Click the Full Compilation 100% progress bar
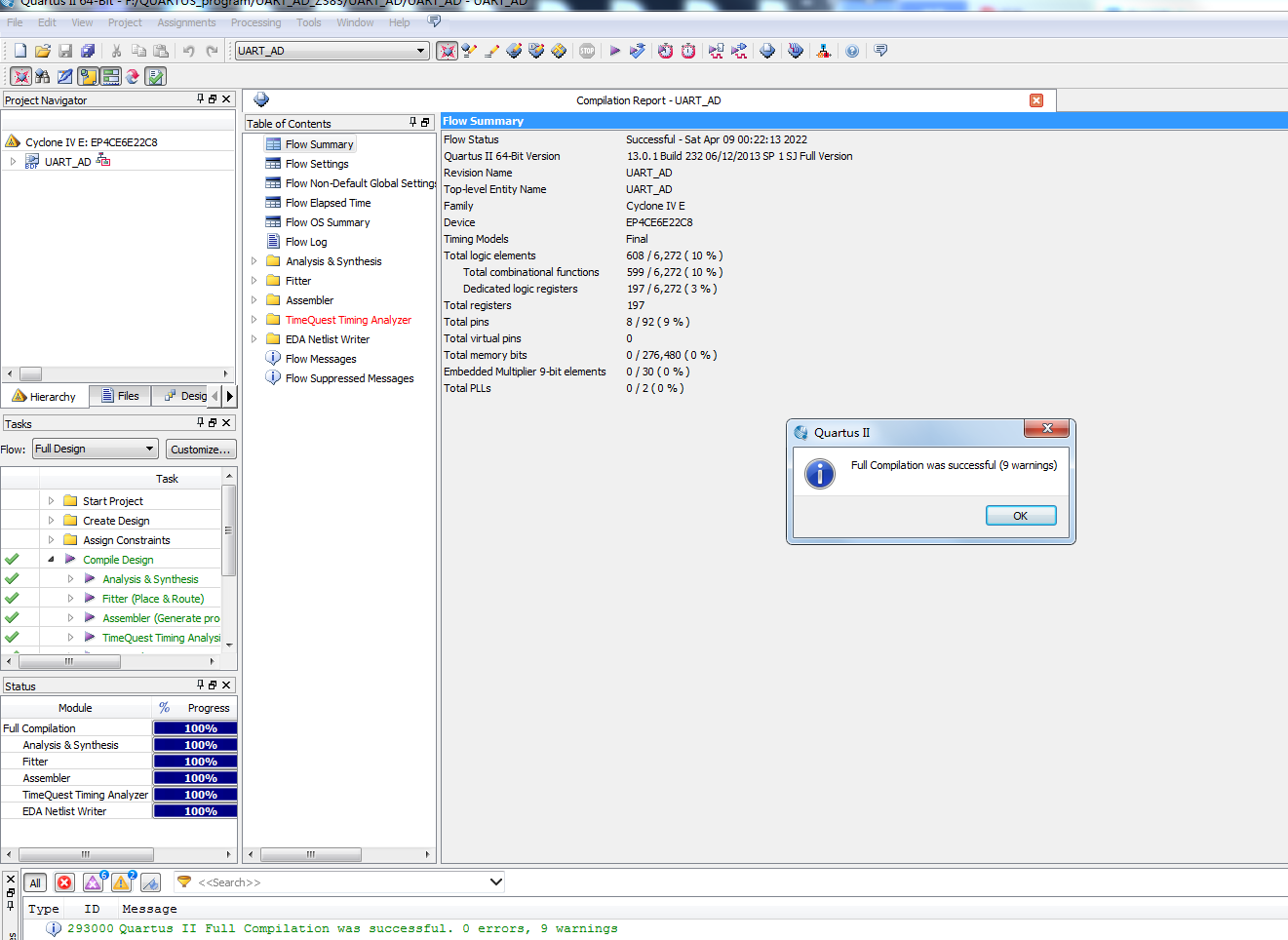Screen dimensions: 1288x940 point(195,728)
